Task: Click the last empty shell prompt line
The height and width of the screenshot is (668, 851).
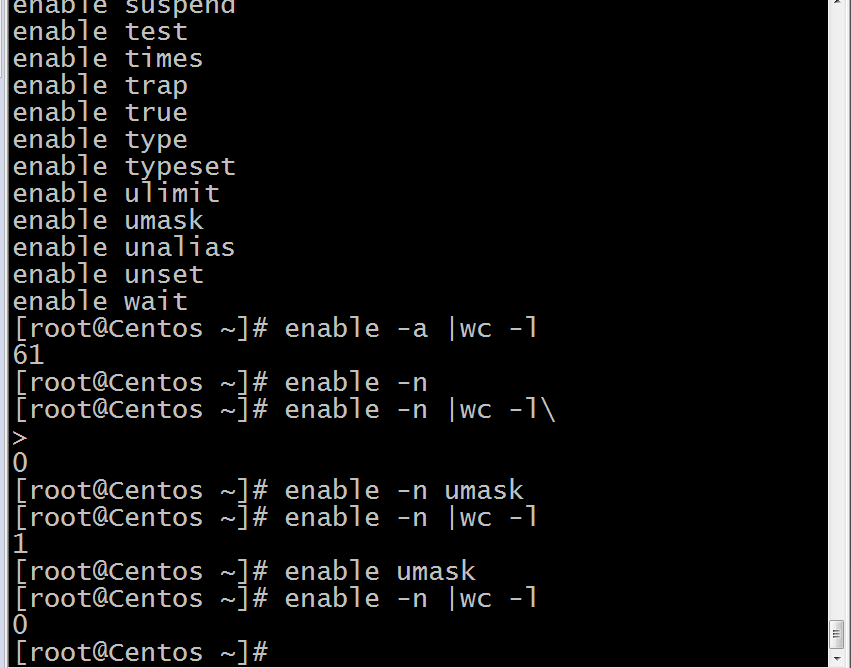Action: pyautogui.click(x=141, y=652)
